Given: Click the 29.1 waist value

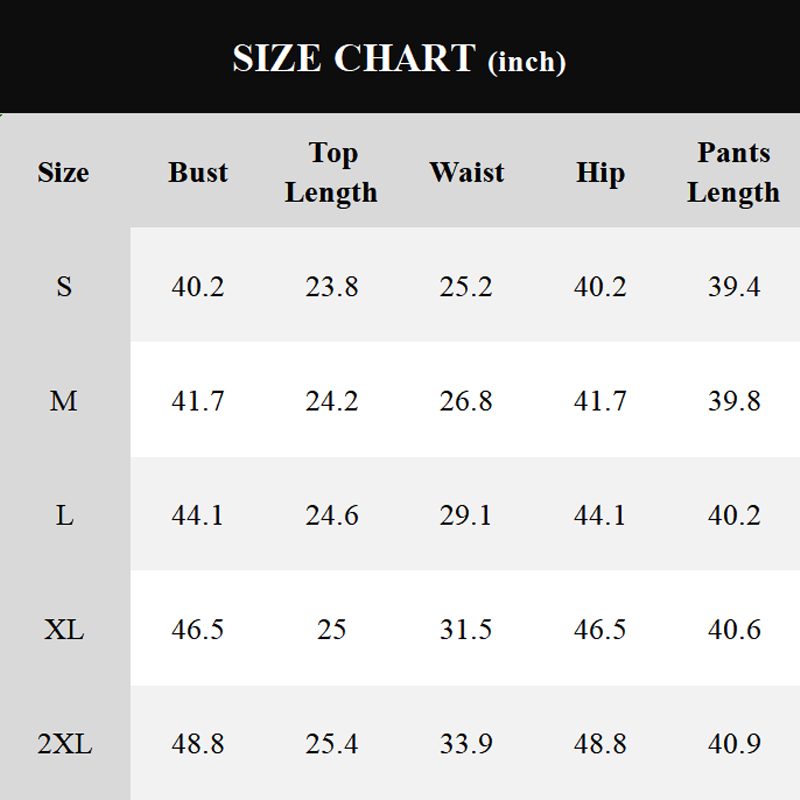Looking at the screenshot, I should (466, 515).
